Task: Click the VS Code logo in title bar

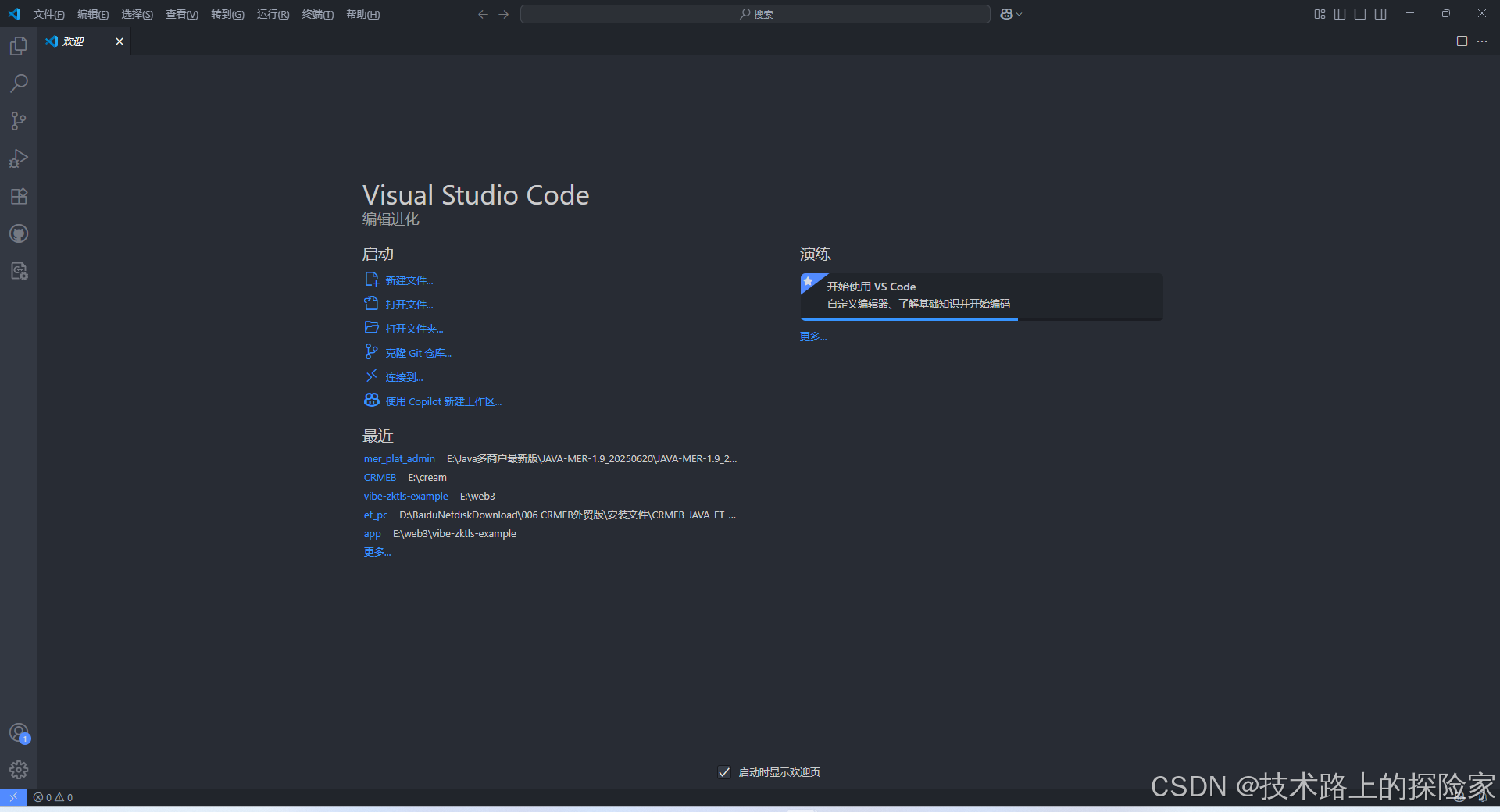Action: pyautogui.click(x=14, y=14)
